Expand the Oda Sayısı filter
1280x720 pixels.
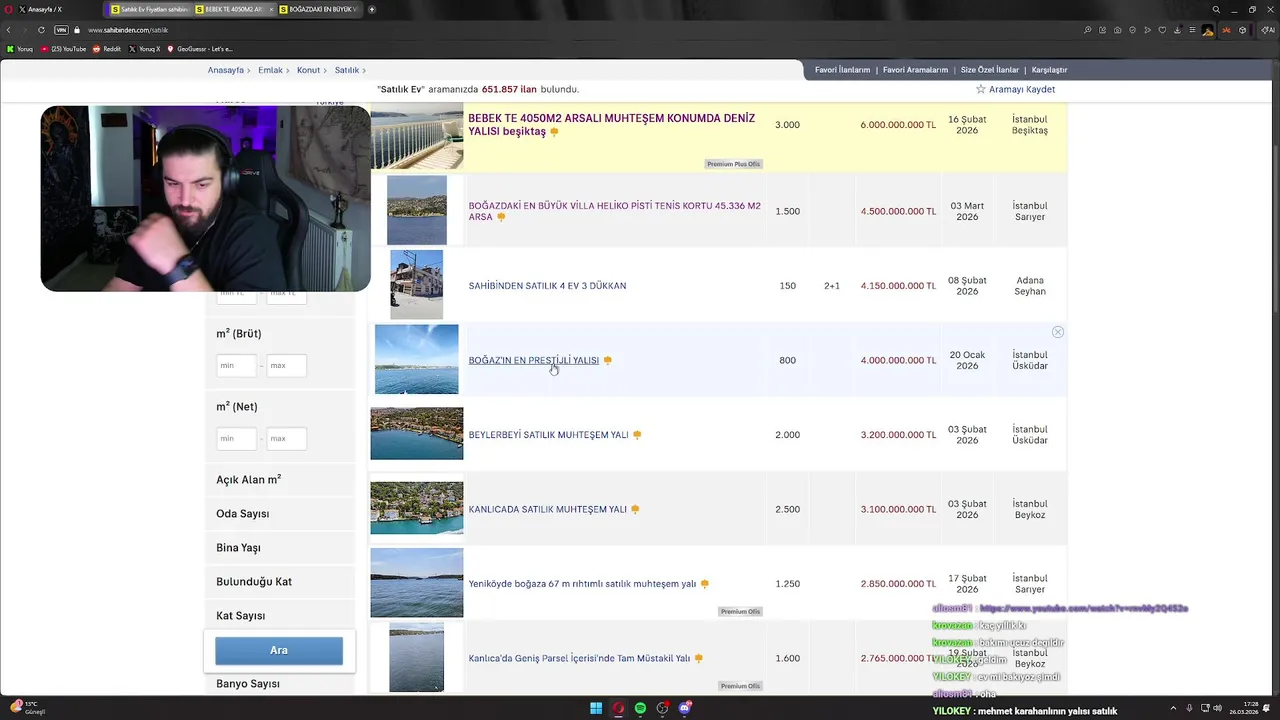(278, 514)
